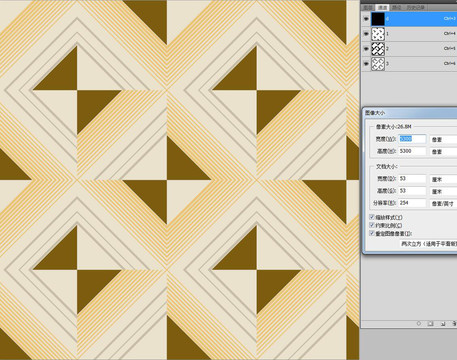Image resolution: width=457 pixels, height=360 pixels.
Task: Create new channel icon
Action: 443,323
